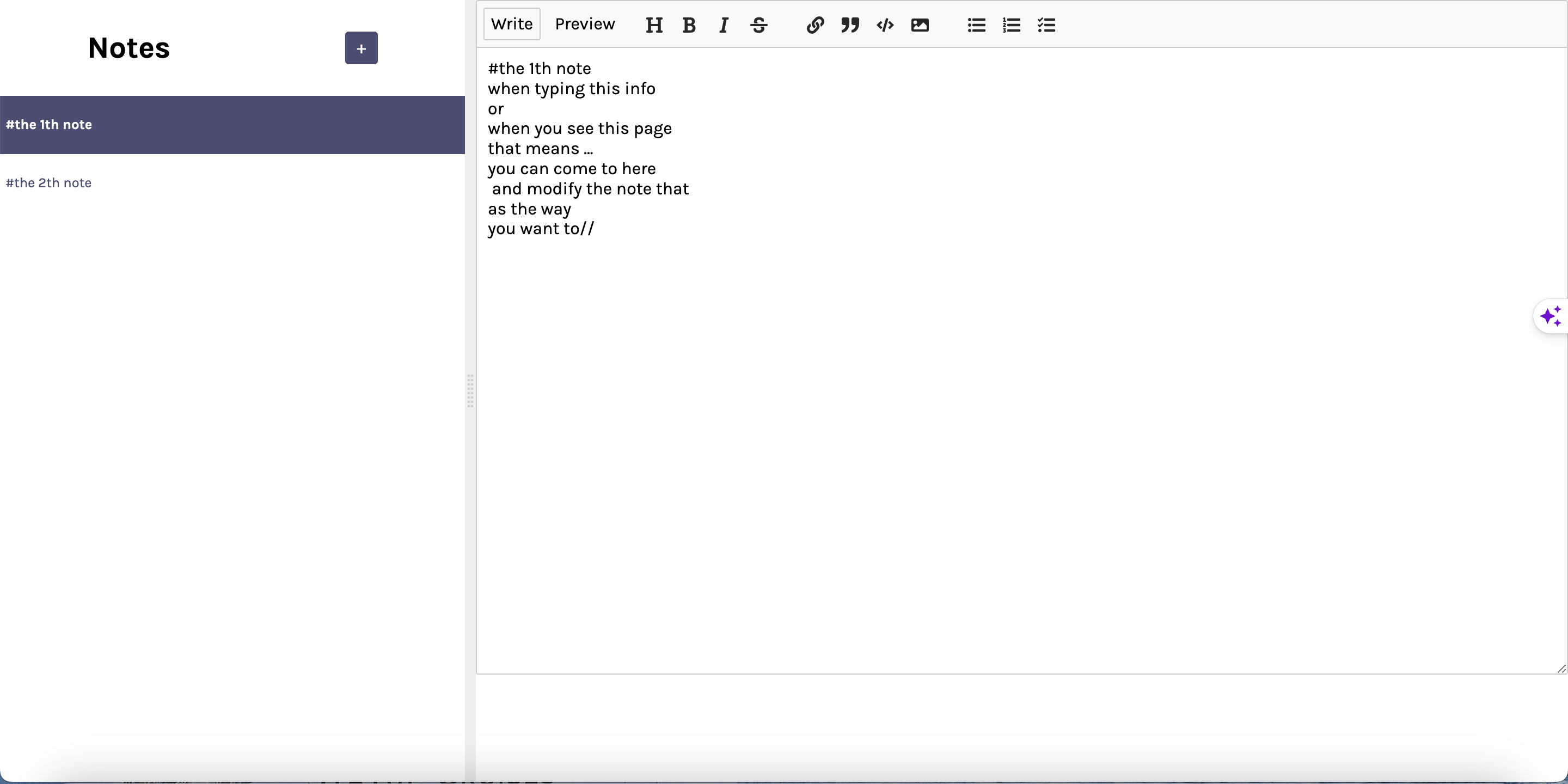
Task: Switch to the Preview tab
Action: click(x=584, y=24)
